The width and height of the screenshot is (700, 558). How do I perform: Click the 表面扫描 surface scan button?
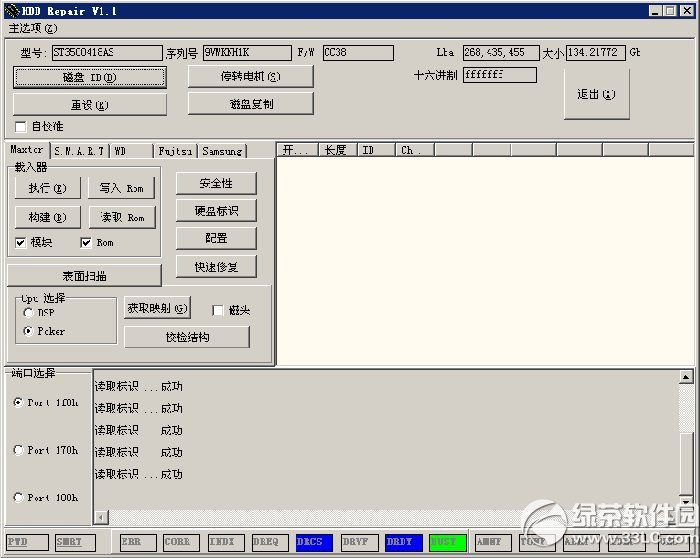(84, 276)
